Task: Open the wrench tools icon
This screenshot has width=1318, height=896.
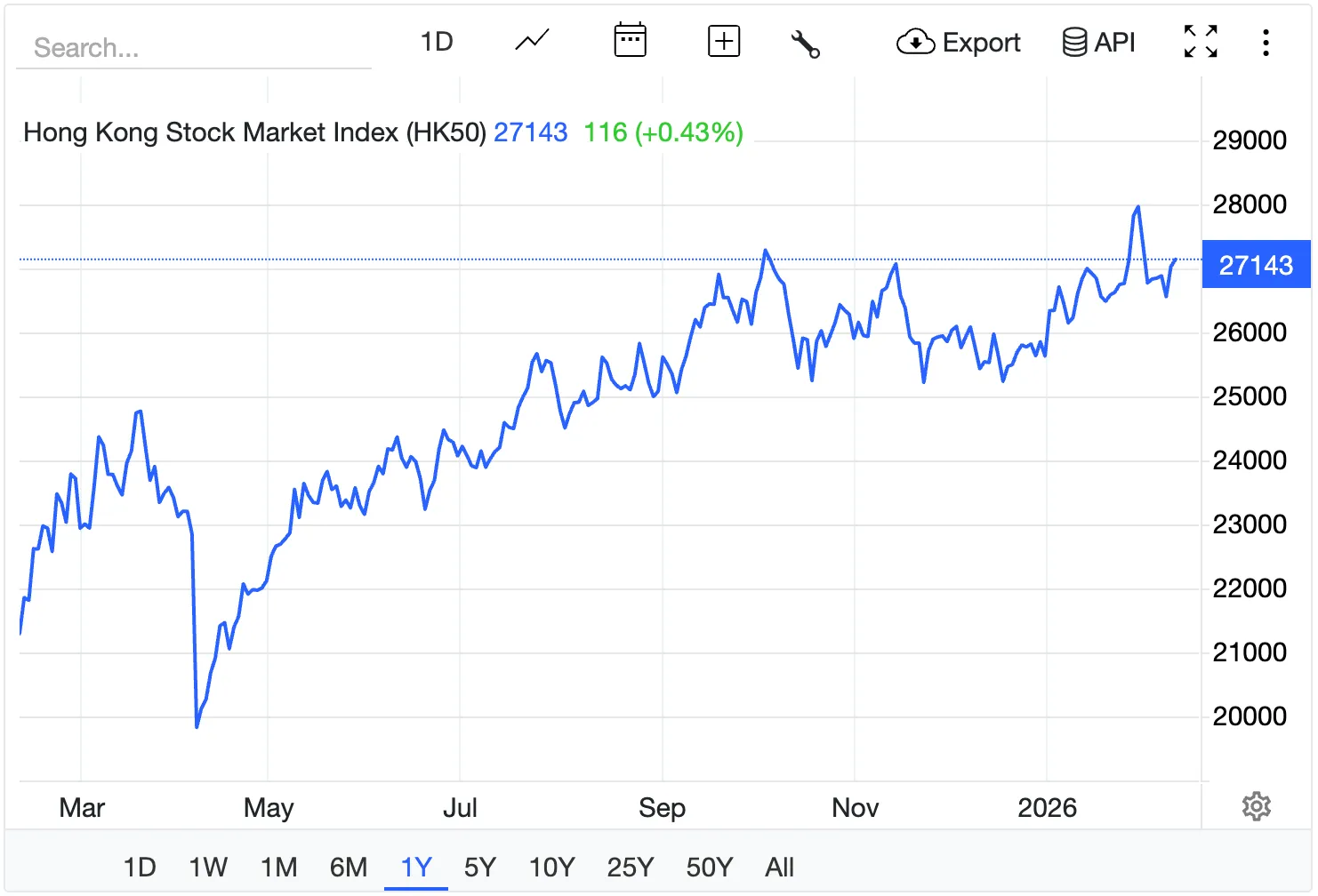Action: coord(805,43)
